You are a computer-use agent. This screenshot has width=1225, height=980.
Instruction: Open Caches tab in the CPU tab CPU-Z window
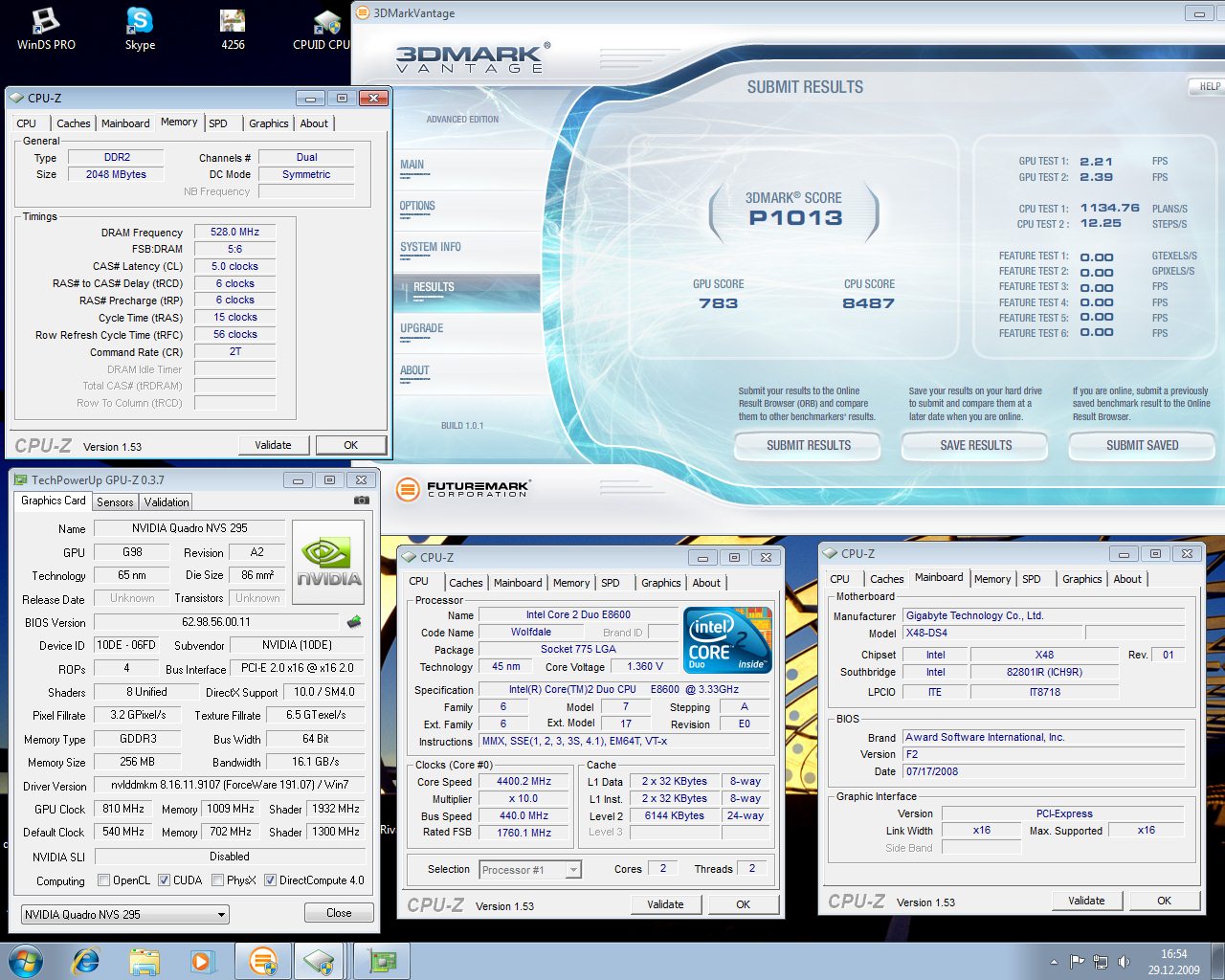pyautogui.click(x=466, y=583)
